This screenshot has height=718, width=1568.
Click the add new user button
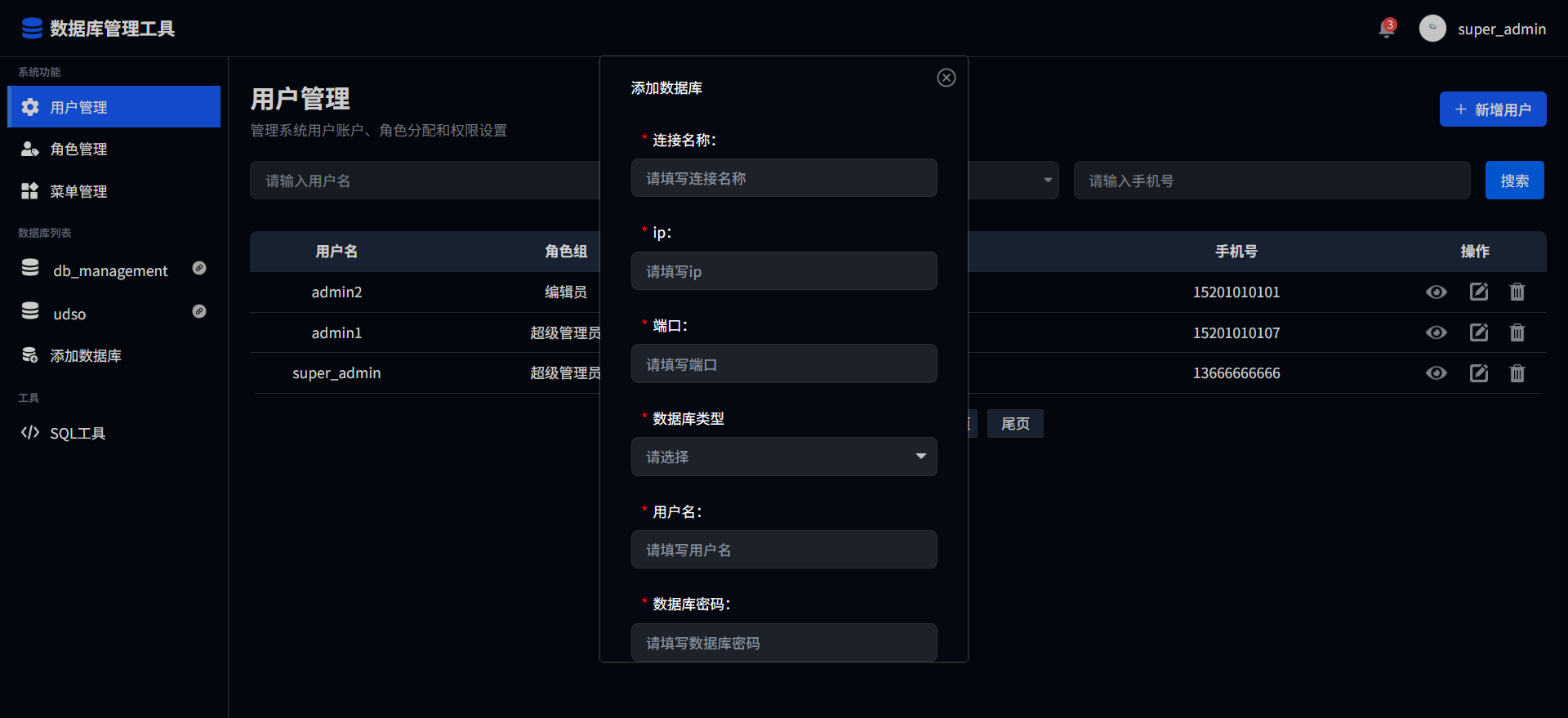pos(1492,109)
